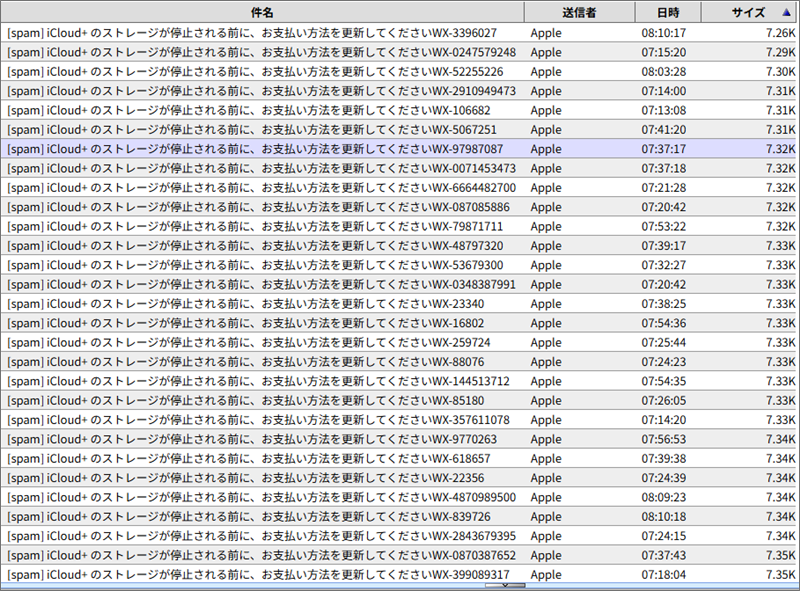Click the time cell 07:38:25
Screen dimensions: 800x591
coord(664,304)
